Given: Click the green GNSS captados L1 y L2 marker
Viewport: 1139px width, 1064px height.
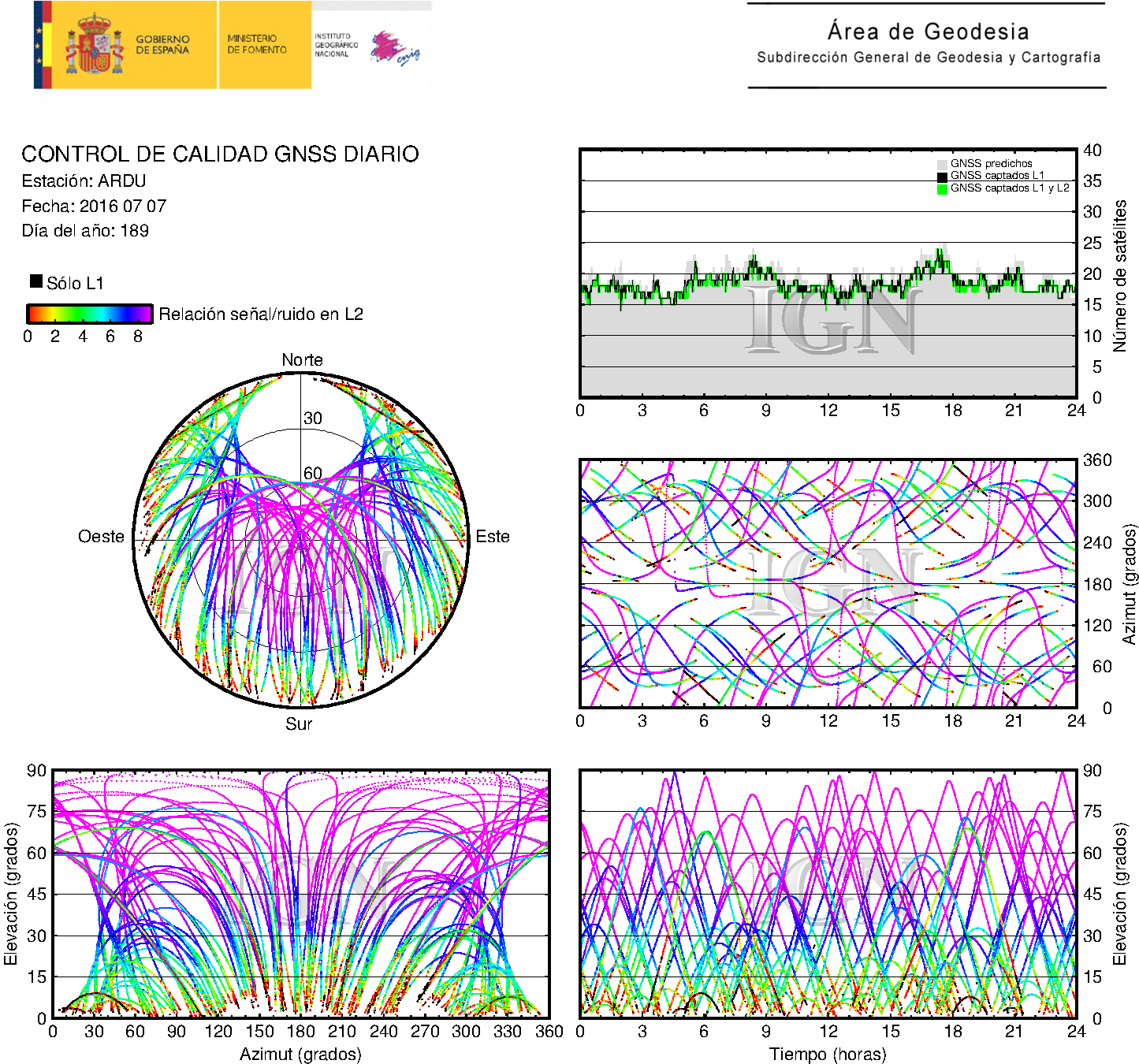Looking at the screenshot, I should pos(942,189).
